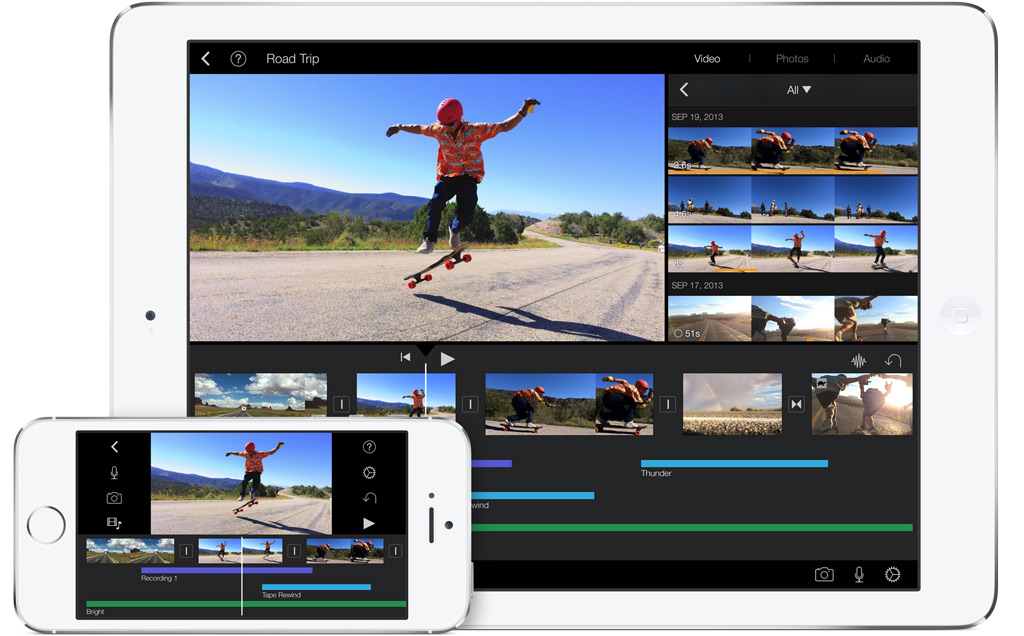This screenshot has width=1024, height=636.
Task: Tap the iPhone media library film icon
Action: pos(114,522)
